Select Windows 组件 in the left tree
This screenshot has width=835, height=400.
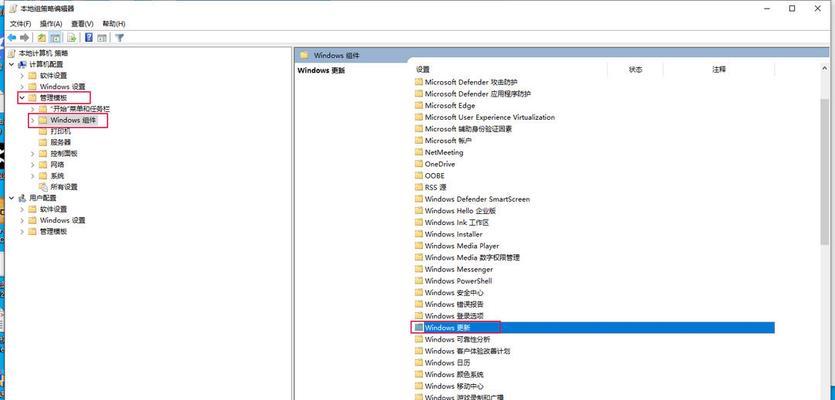click(x=73, y=120)
